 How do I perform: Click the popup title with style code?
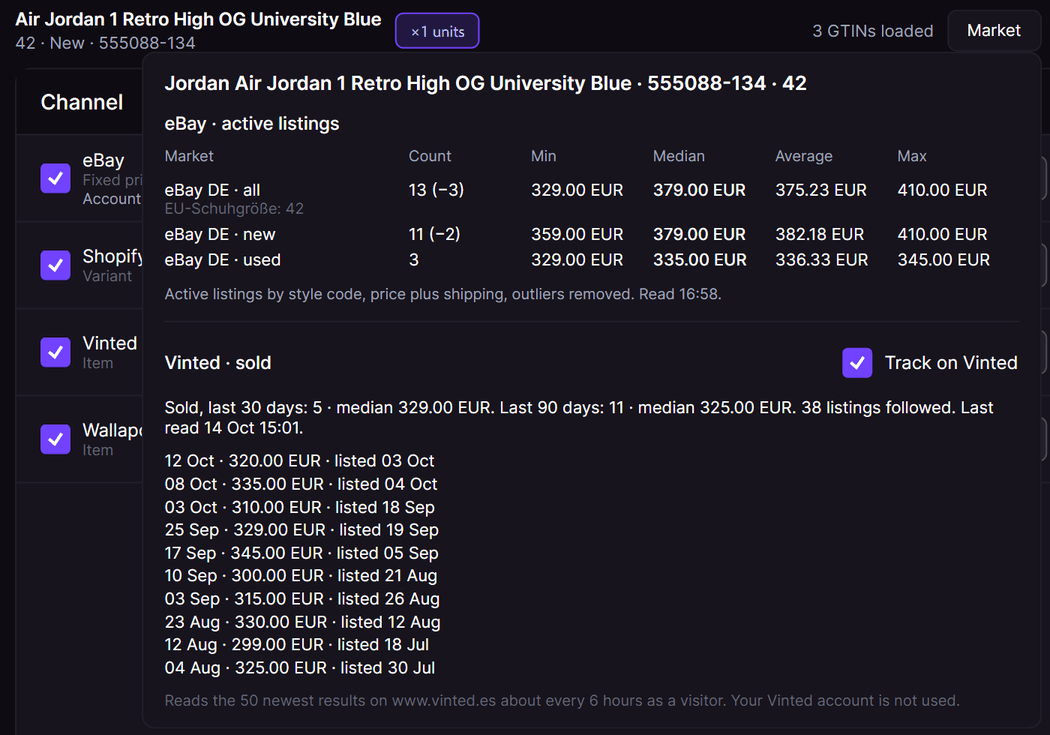[x=485, y=83]
